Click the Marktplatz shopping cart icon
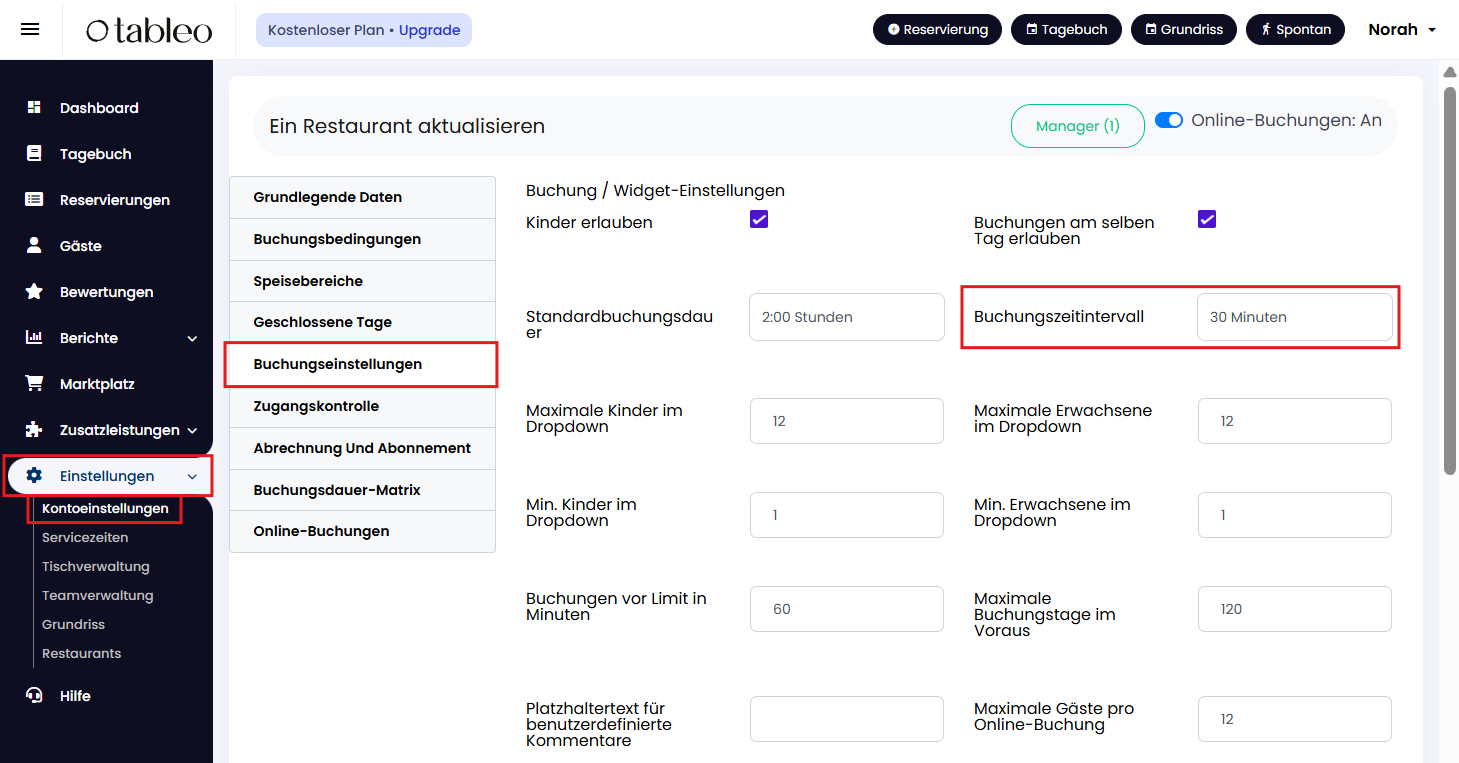 [x=34, y=384]
